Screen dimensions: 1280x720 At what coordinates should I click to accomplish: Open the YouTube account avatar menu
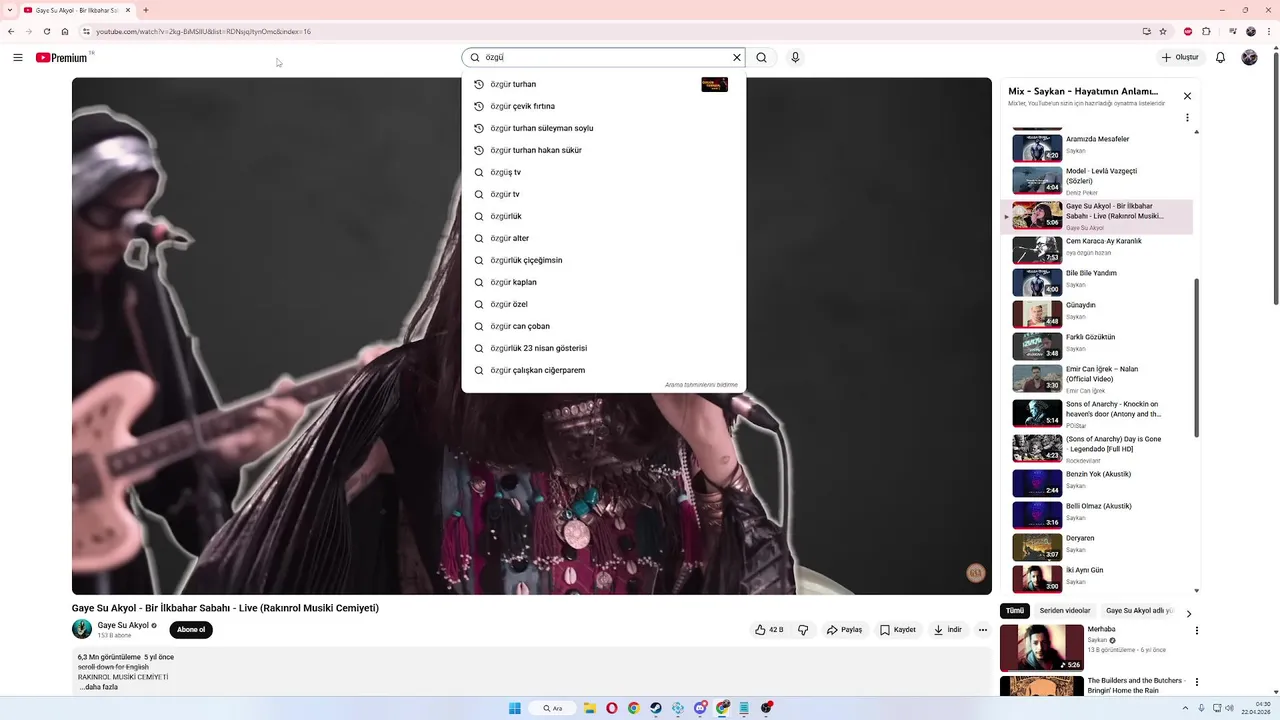pyautogui.click(x=1249, y=58)
